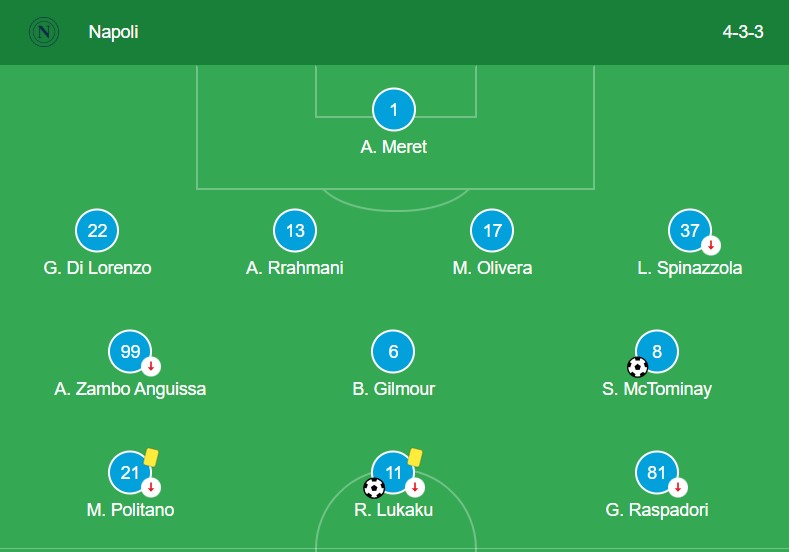Screen dimensions: 789x552
Task: Select goalkeeper number 1 shirt circle
Action: click(x=394, y=109)
